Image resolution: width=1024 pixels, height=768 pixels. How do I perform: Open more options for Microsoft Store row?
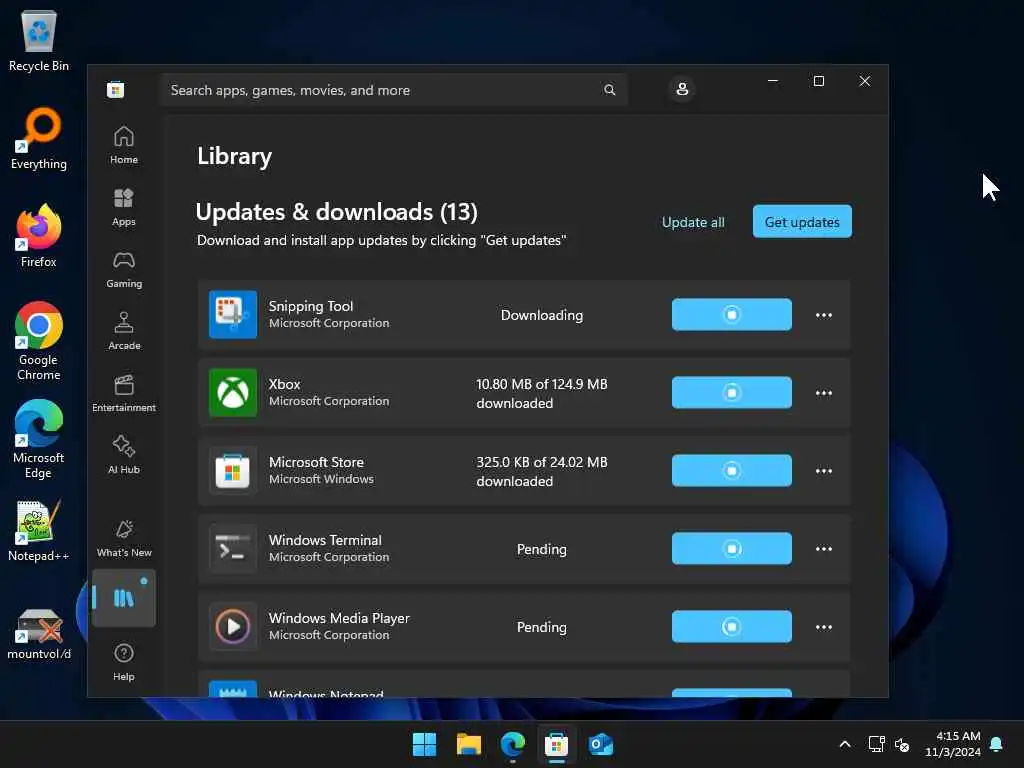click(x=824, y=471)
